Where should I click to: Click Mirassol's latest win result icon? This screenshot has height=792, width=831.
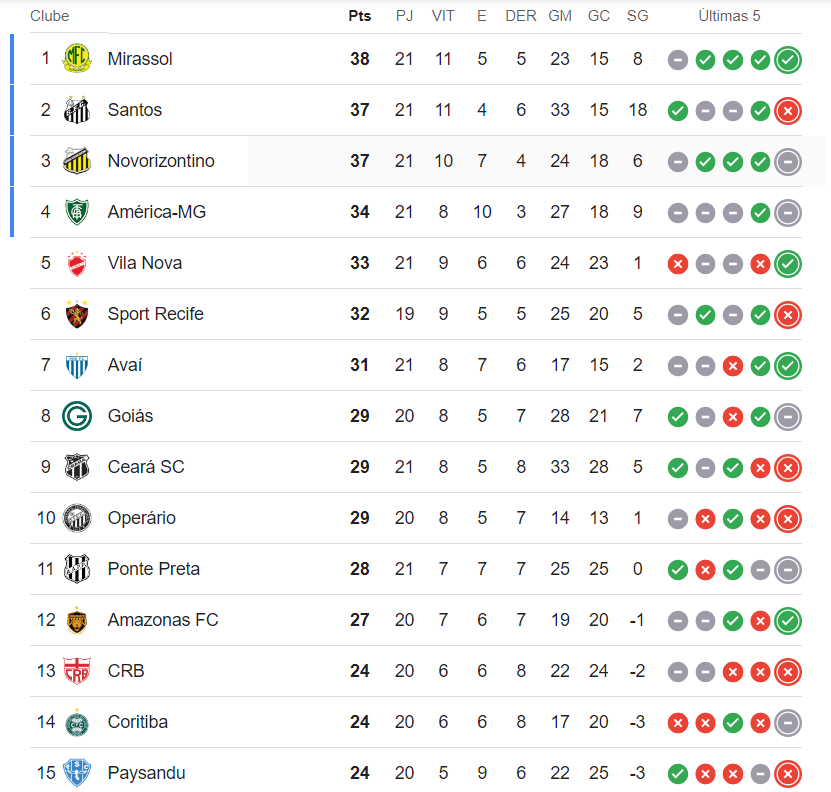coord(788,60)
